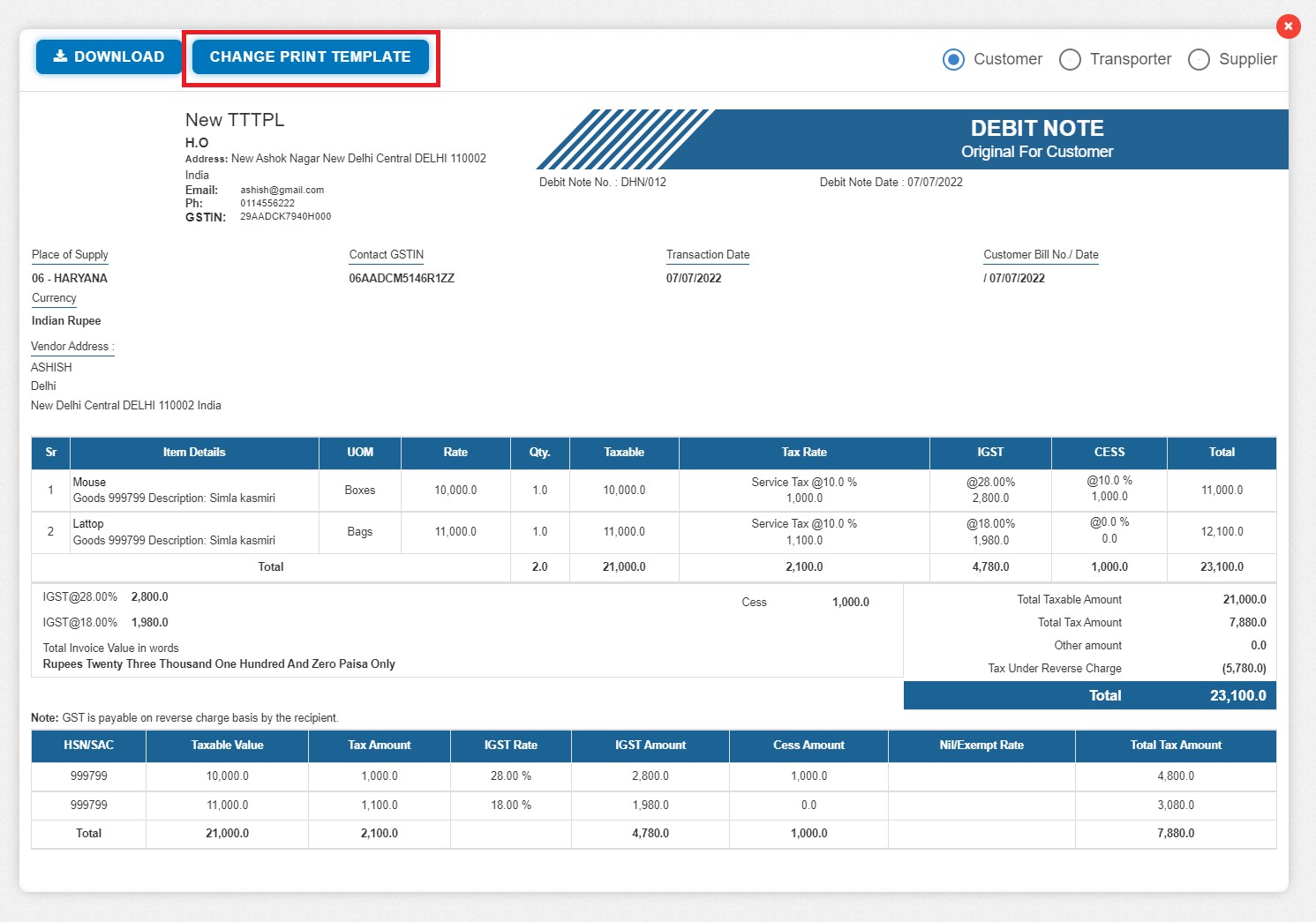1316x922 pixels.
Task: Click row total 12,100.0
Action: point(1222,531)
